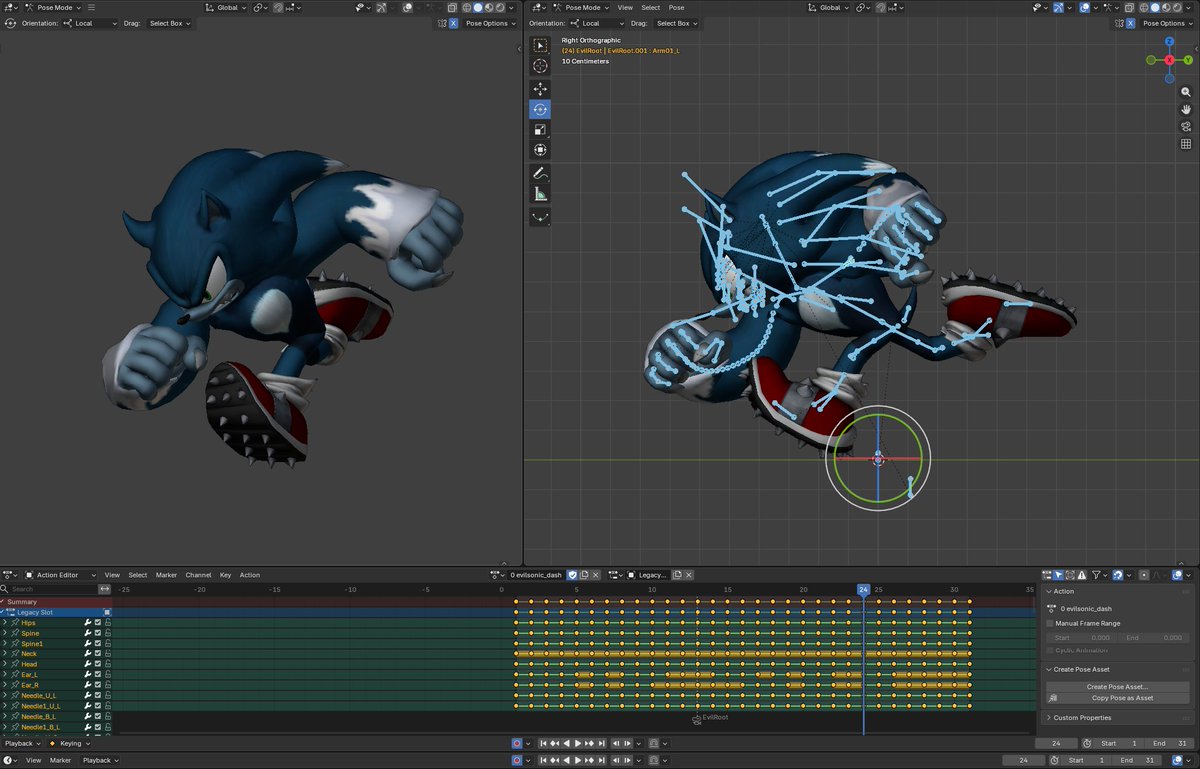Uncheck the Hips channel checkbox

(x=97, y=623)
